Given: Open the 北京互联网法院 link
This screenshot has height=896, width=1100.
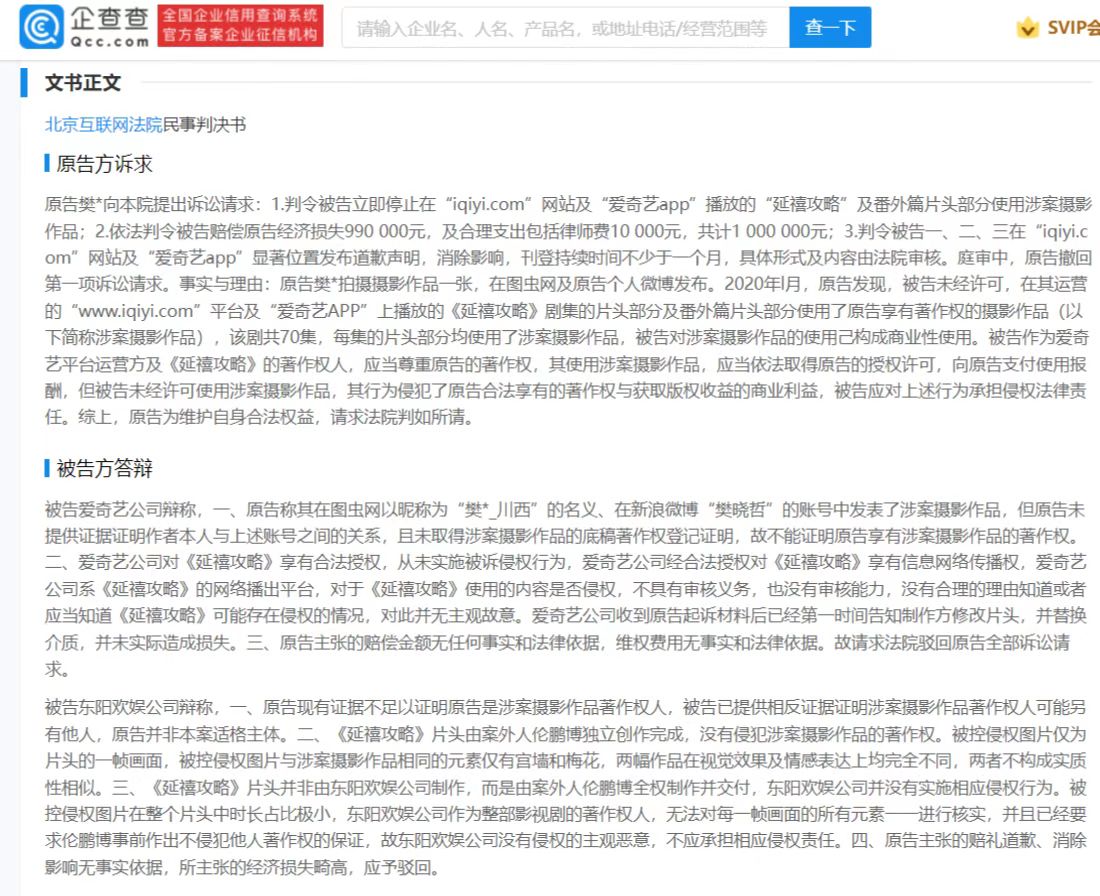Looking at the screenshot, I should [104, 125].
